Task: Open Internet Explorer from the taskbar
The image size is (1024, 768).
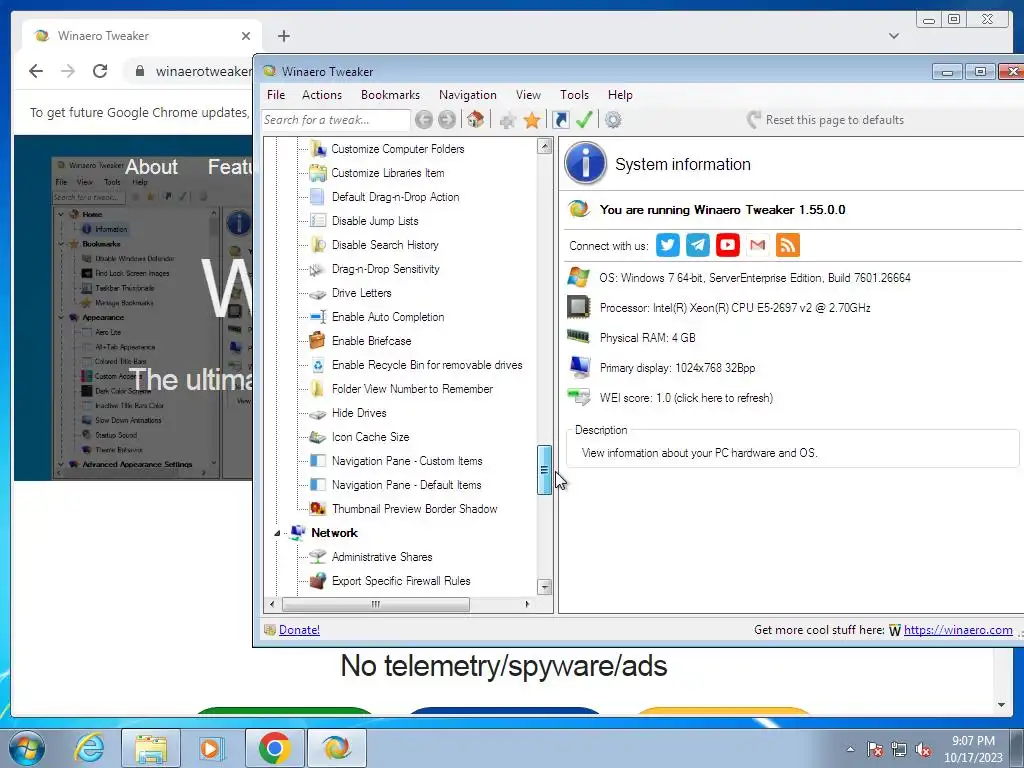Action: [89, 748]
